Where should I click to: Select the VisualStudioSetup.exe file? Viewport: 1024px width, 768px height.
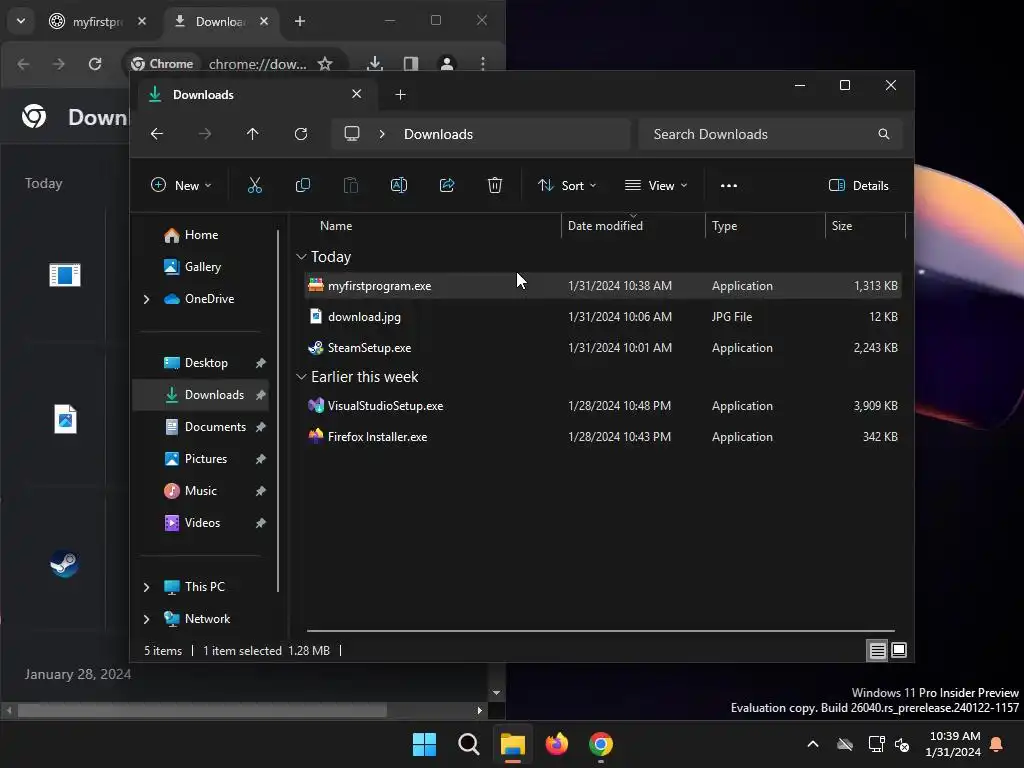tap(603, 406)
